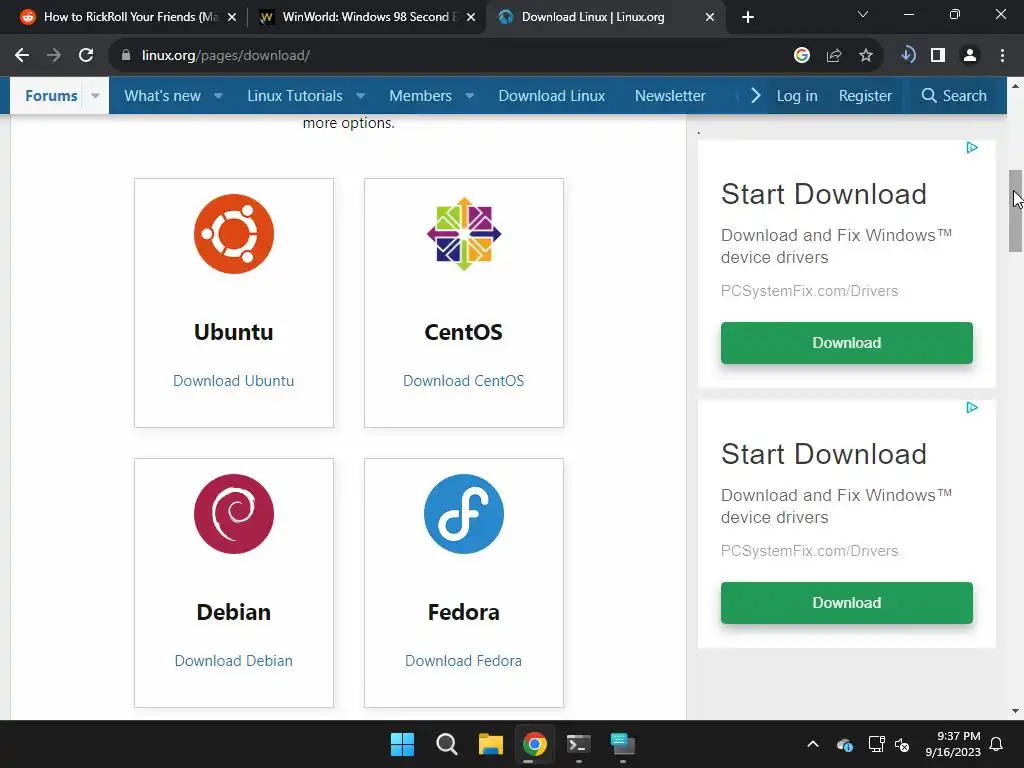Screen dimensions: 1024x768
Task: Click the scrollbar down arrow
Action: coord(1016,711)
